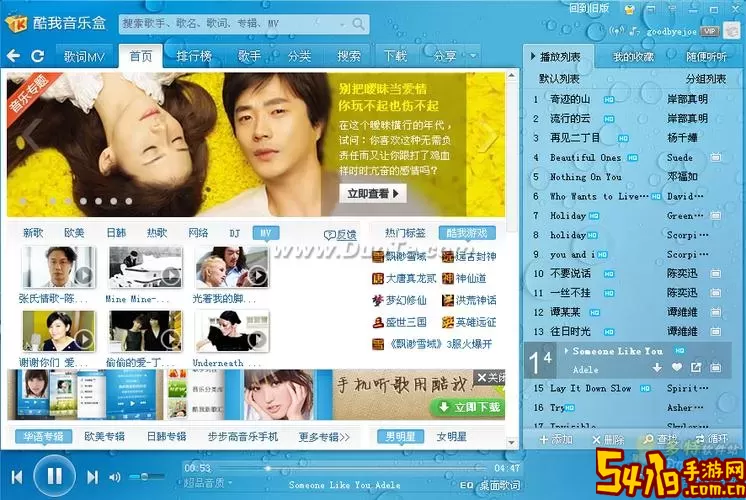Click the 添加 plus icon button

pyautogui.click(x=556, y=439)
